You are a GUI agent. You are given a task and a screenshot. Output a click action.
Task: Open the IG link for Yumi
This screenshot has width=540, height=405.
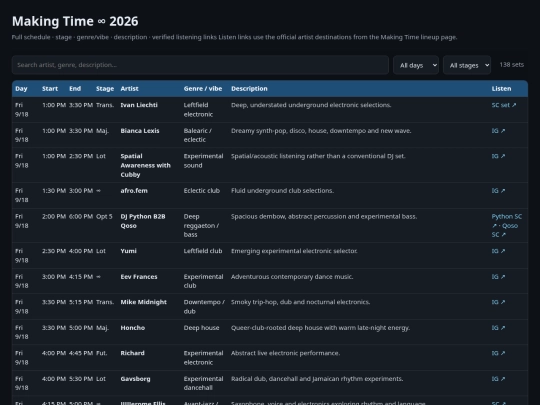[x=498, y=251]
